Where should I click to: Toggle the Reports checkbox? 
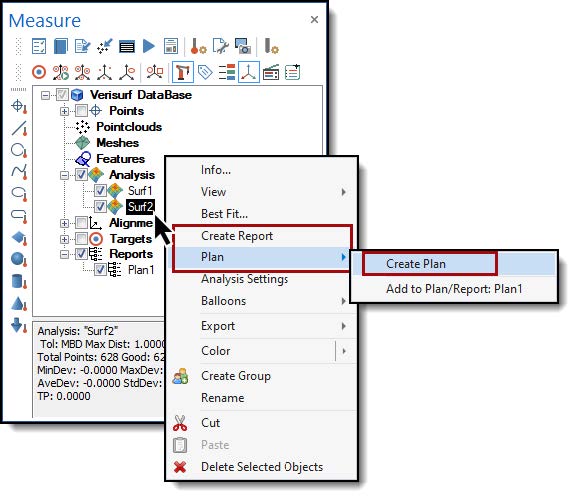click(81, 254)
